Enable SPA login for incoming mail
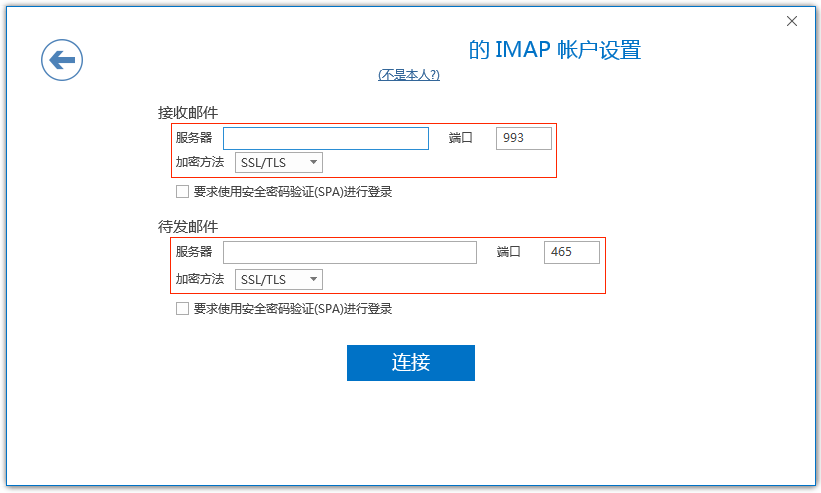 (x=182, y=192)
